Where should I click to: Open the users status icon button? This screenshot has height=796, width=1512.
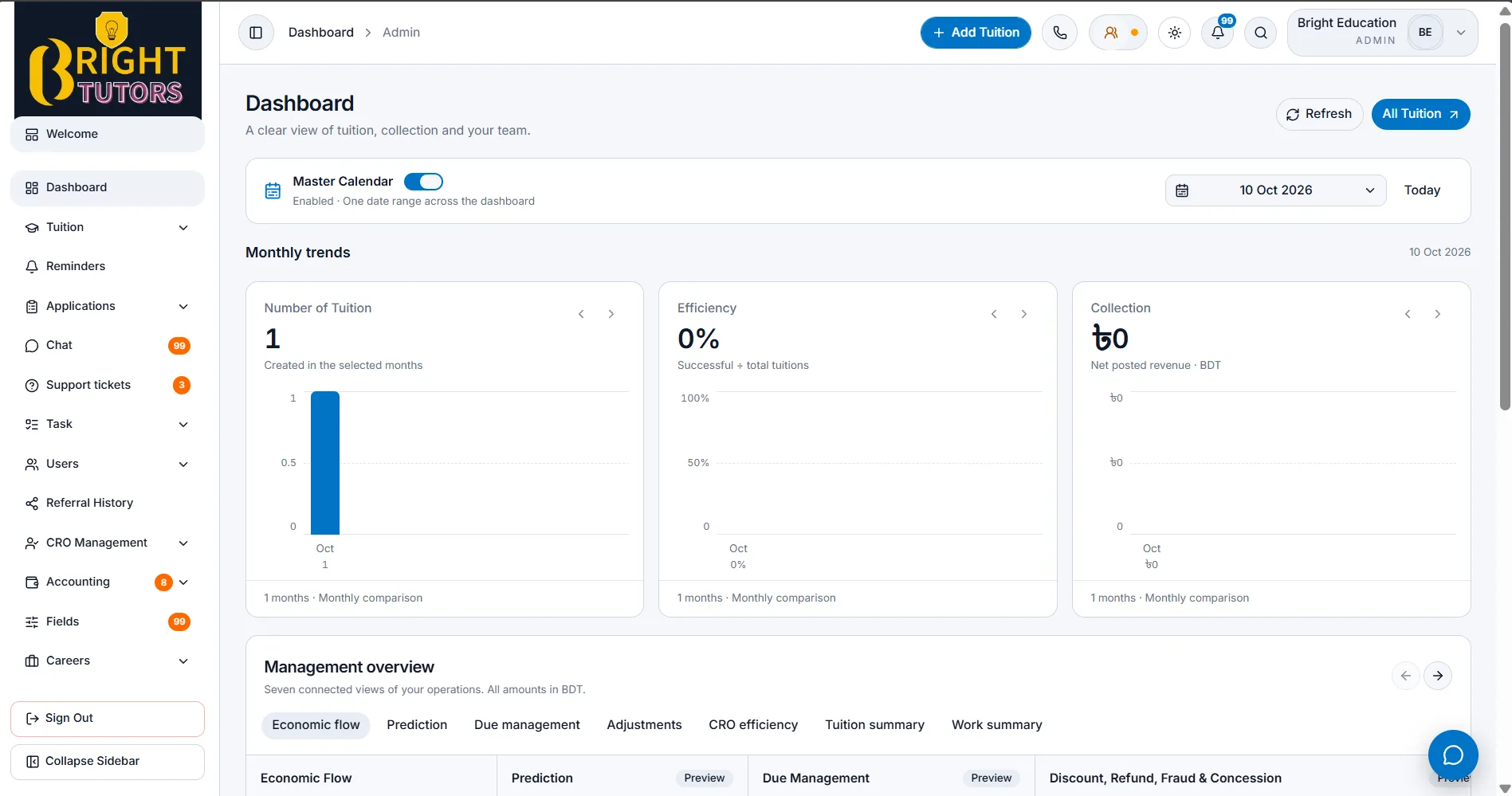pyautogui.click(x=1118, y=33)
